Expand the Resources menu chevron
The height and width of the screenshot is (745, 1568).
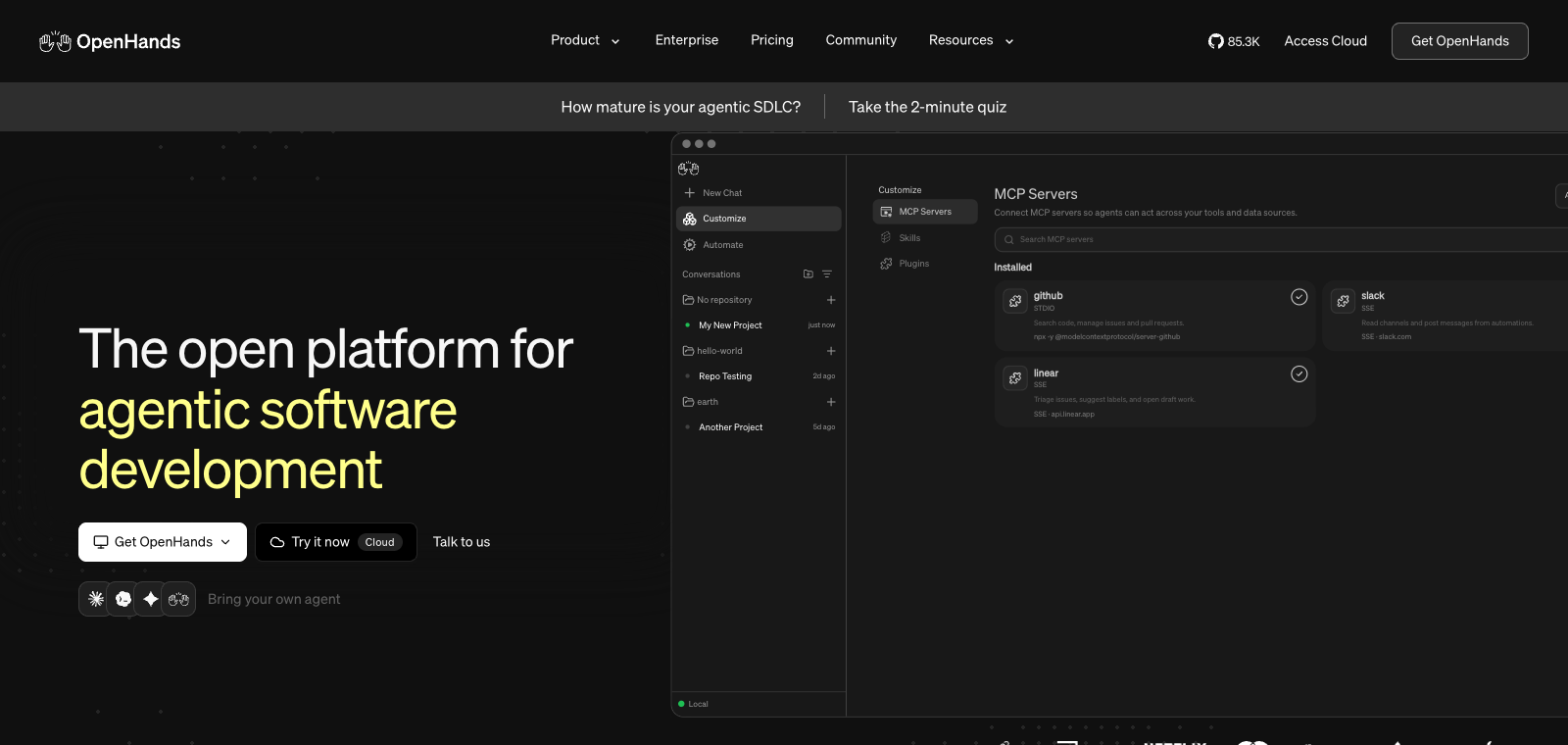coord(1009,41)
